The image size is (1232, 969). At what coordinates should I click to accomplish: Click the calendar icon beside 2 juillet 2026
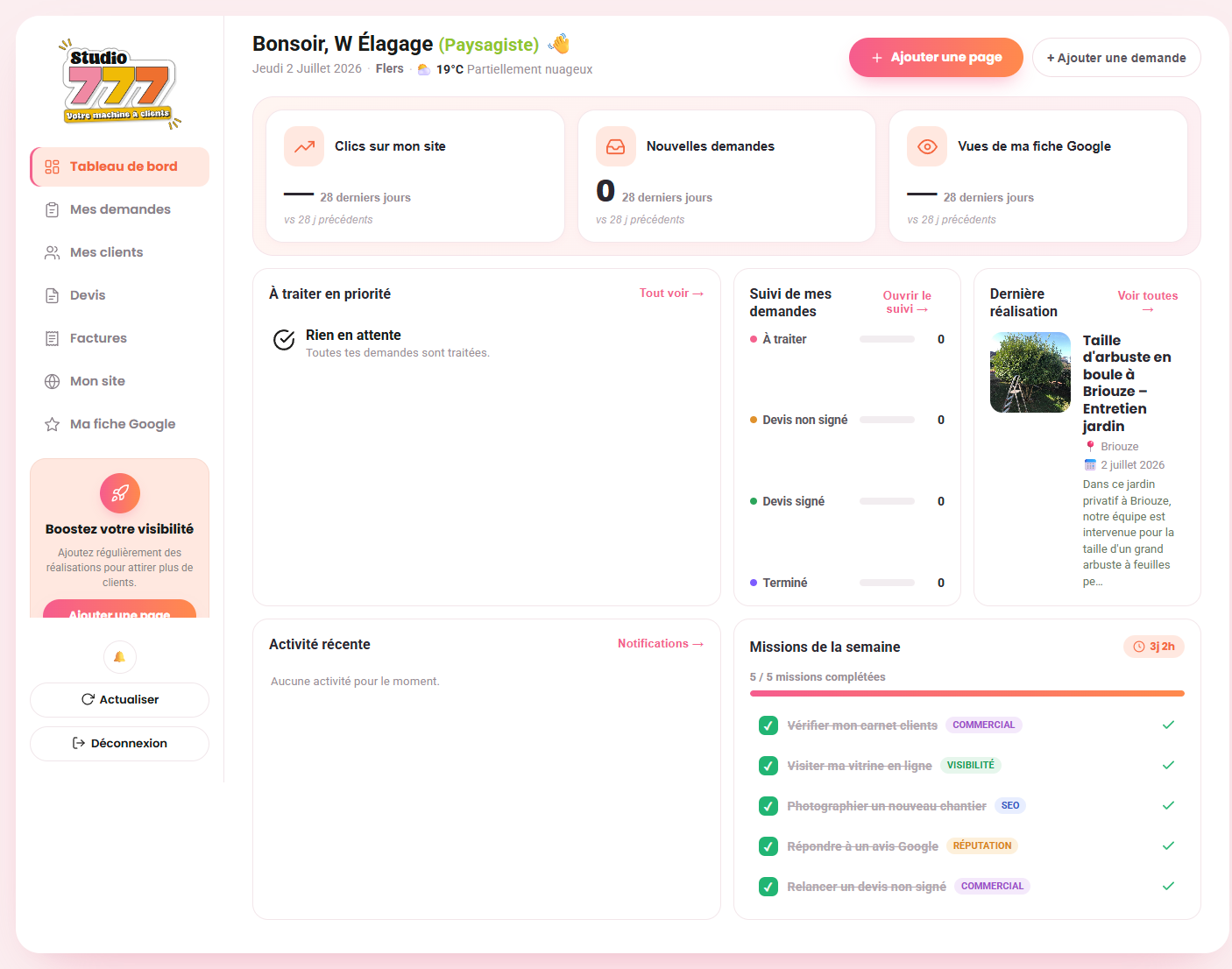point(1090,464)
